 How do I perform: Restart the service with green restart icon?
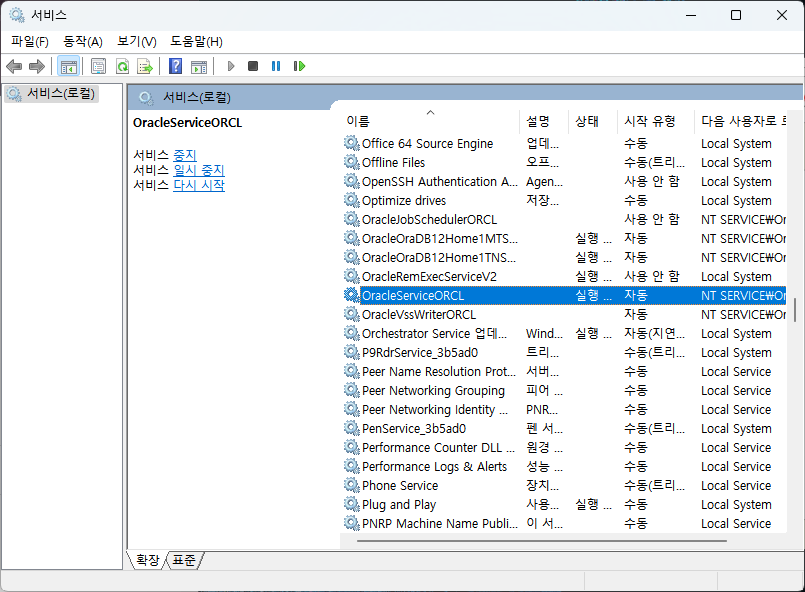[x=299, y=66]
